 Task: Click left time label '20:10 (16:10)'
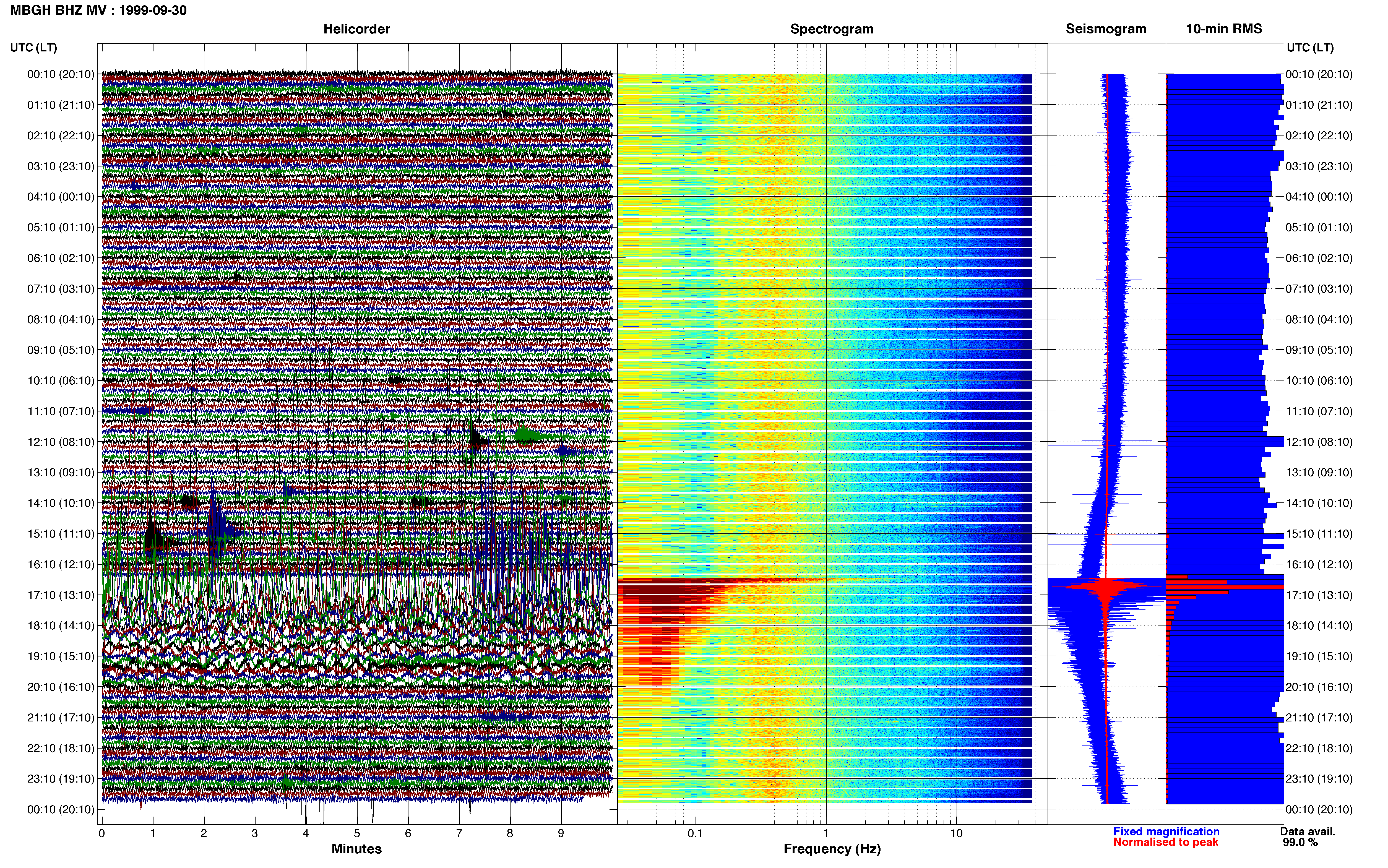pos(61,687)
